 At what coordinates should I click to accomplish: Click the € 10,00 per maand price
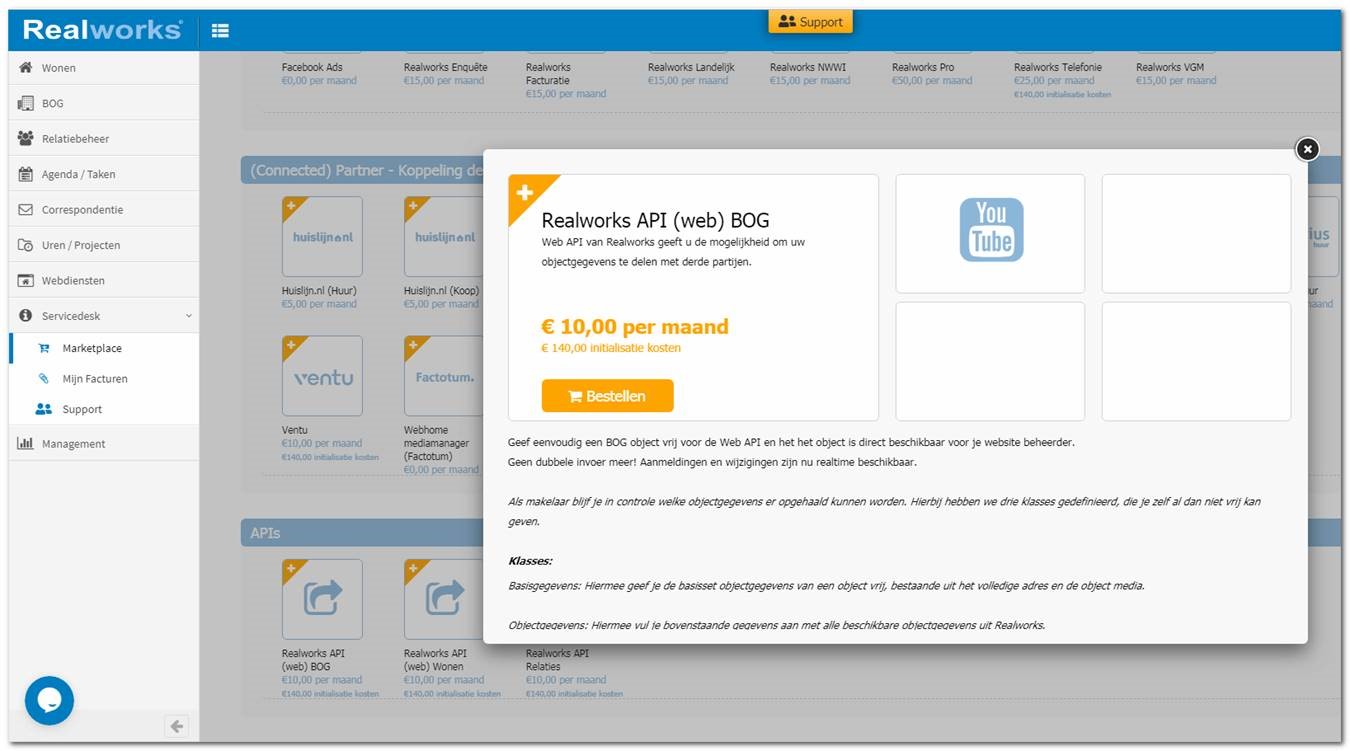pos(635,327)
